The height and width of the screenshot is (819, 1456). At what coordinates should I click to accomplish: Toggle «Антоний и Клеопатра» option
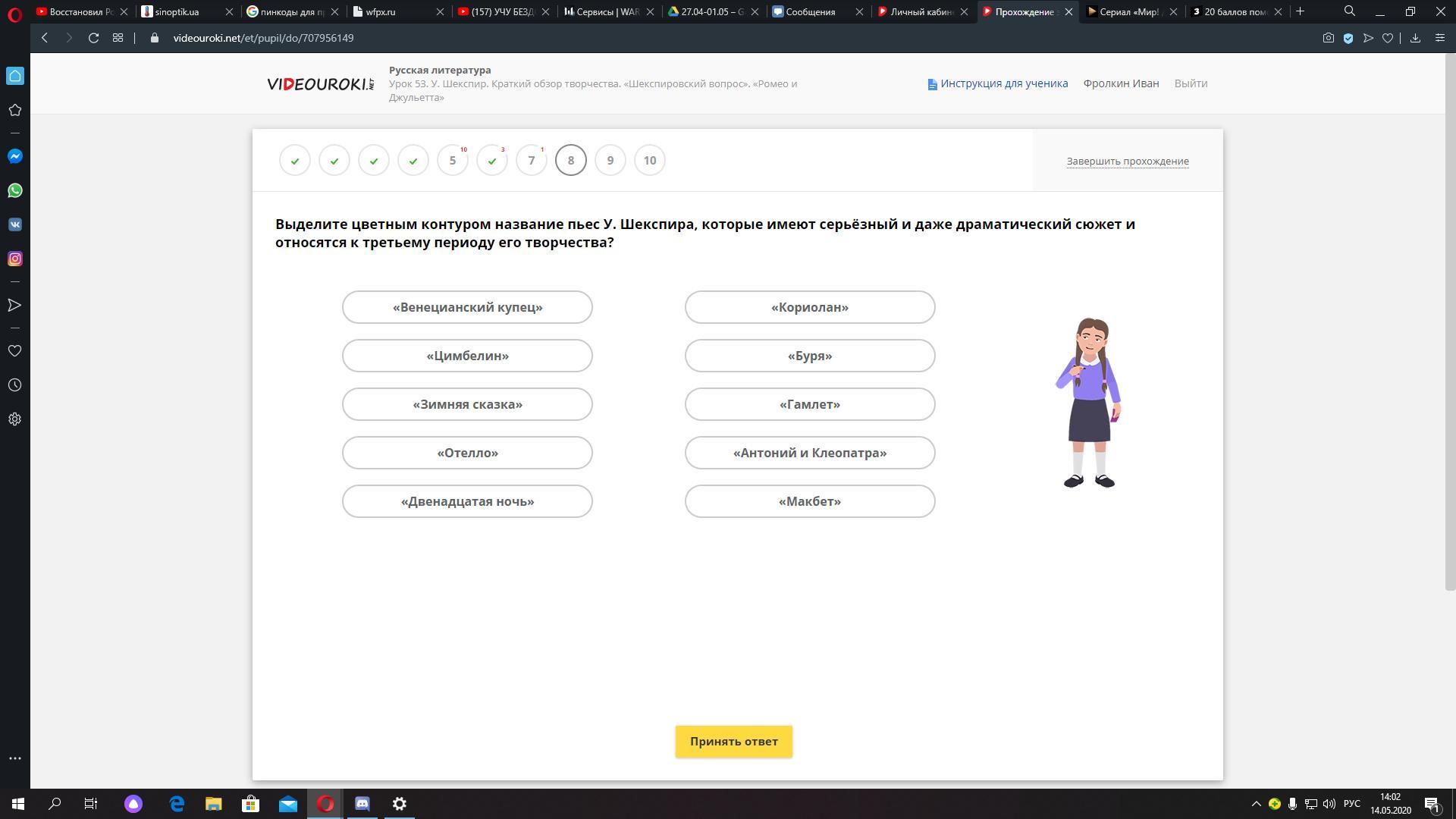[x=809, y=453]
